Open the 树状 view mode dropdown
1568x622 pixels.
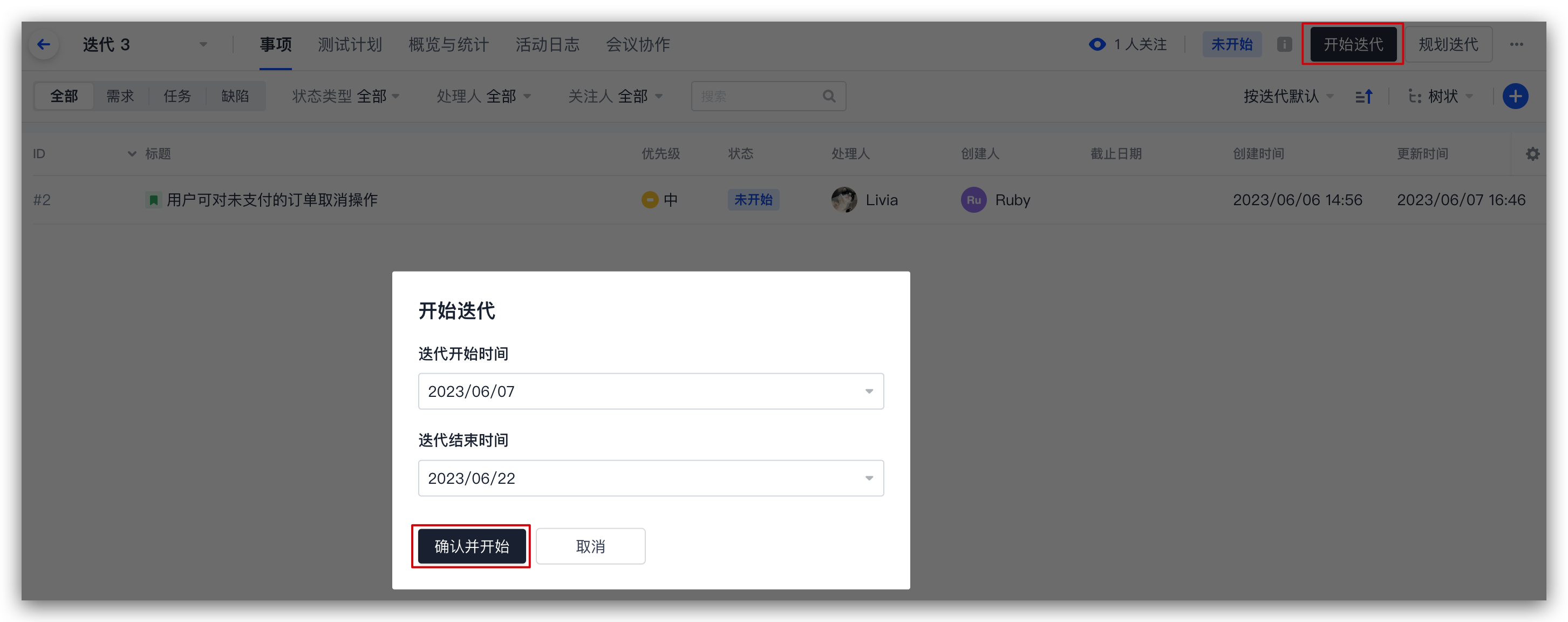[x=1440, y=96]
